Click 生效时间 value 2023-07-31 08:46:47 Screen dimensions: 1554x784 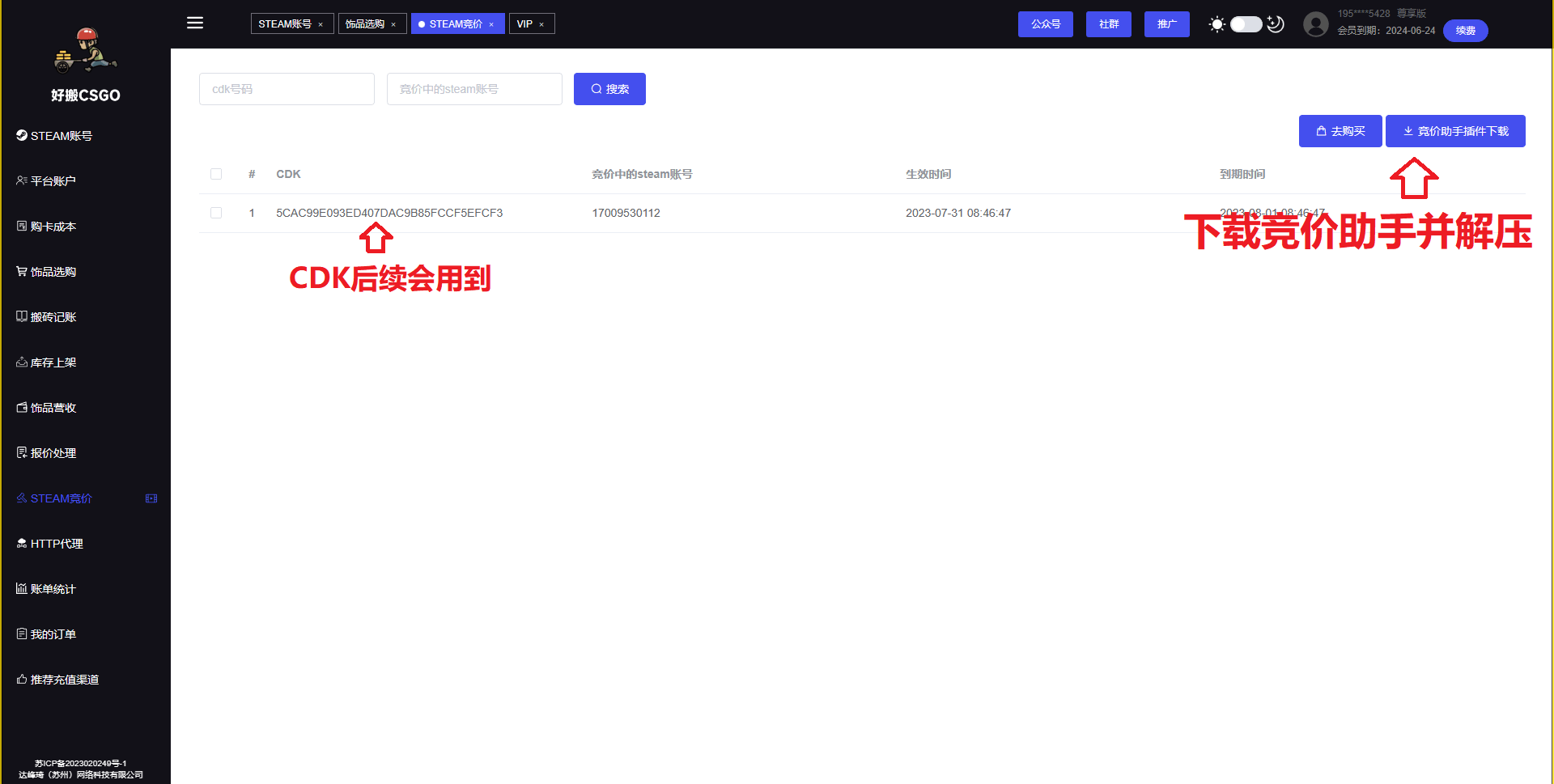(958, 213)
